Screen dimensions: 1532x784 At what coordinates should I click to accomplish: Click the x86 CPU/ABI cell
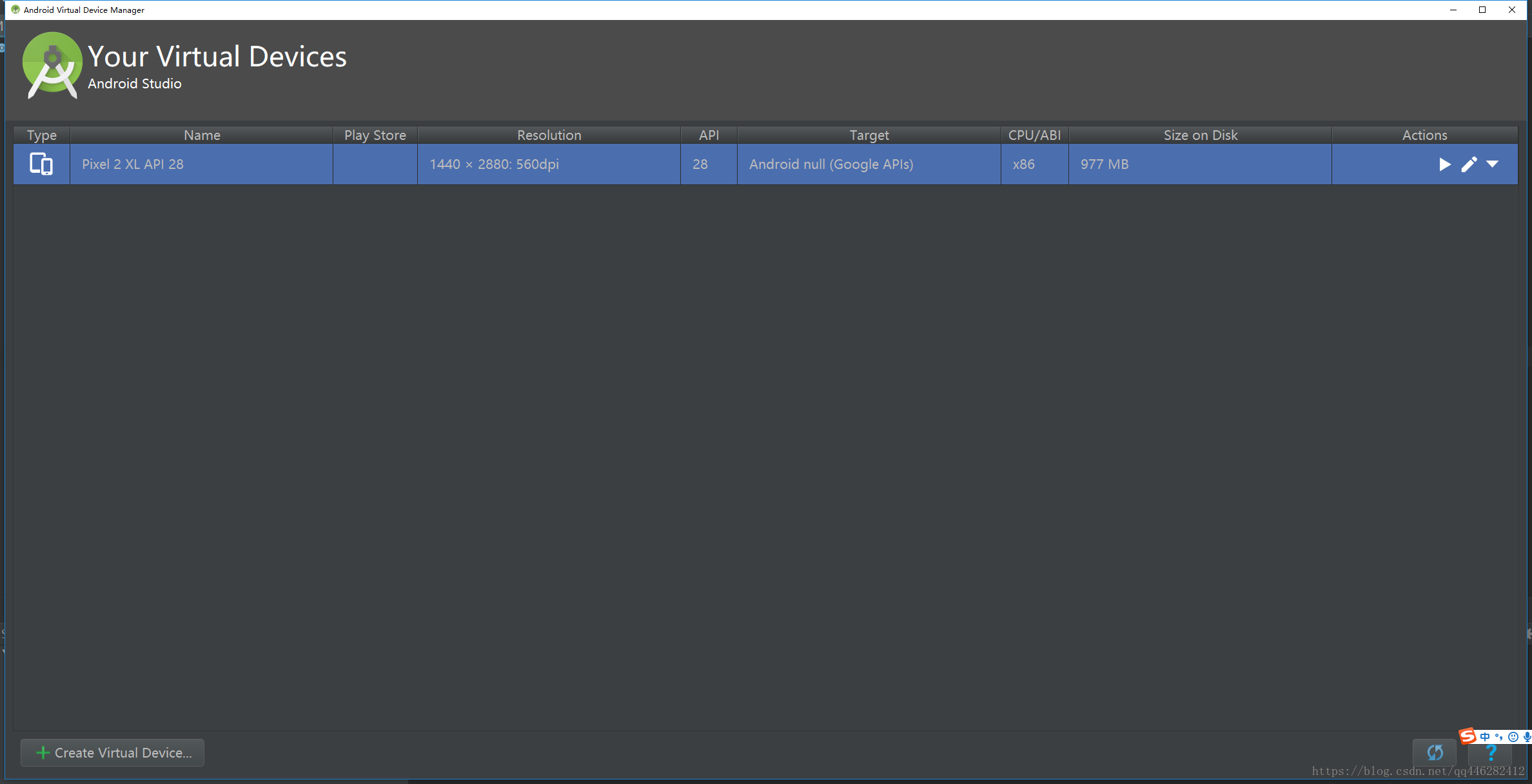coord(1035,164)
